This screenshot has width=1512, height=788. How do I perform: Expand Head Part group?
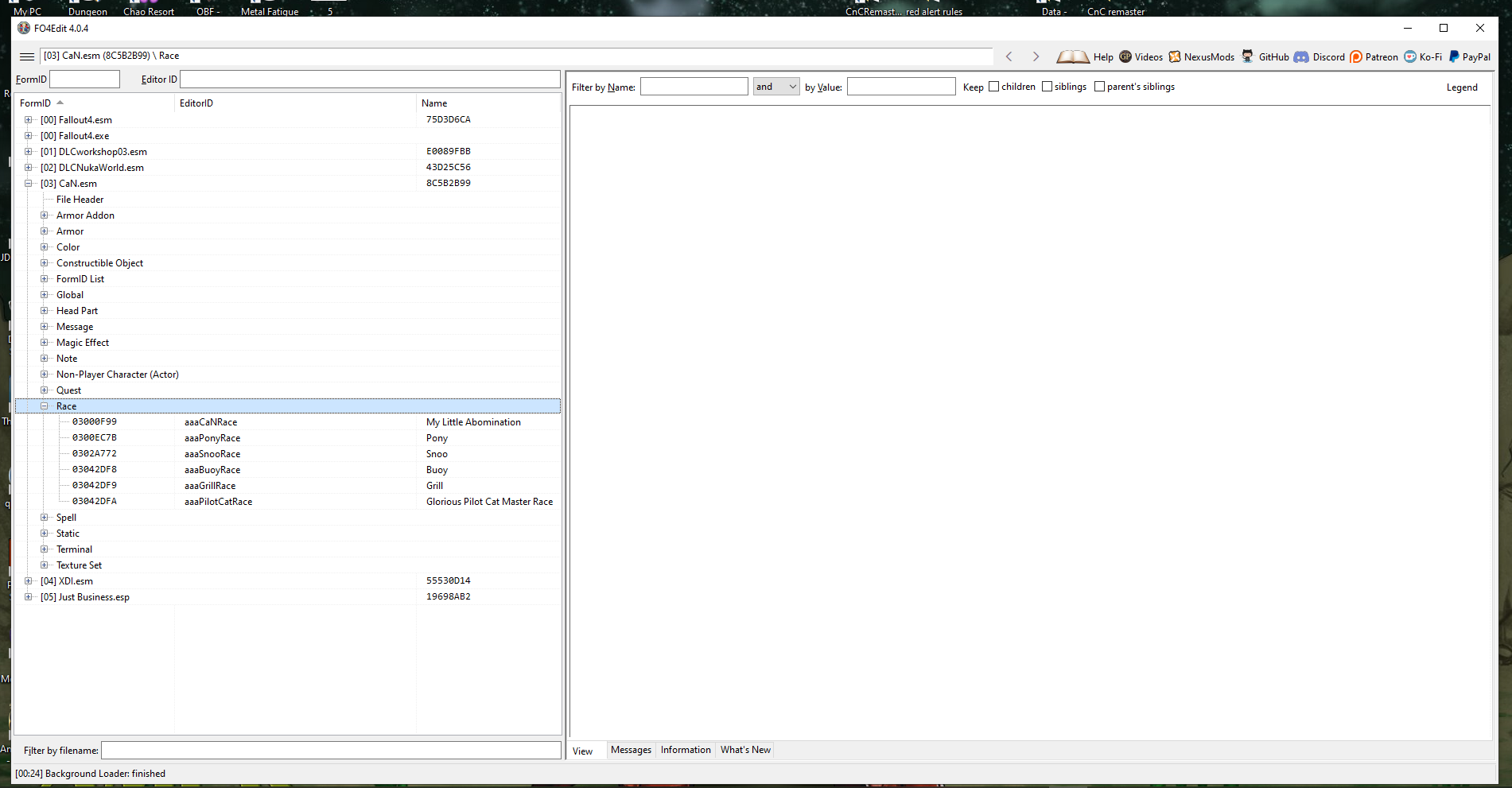tap(45, 311)
